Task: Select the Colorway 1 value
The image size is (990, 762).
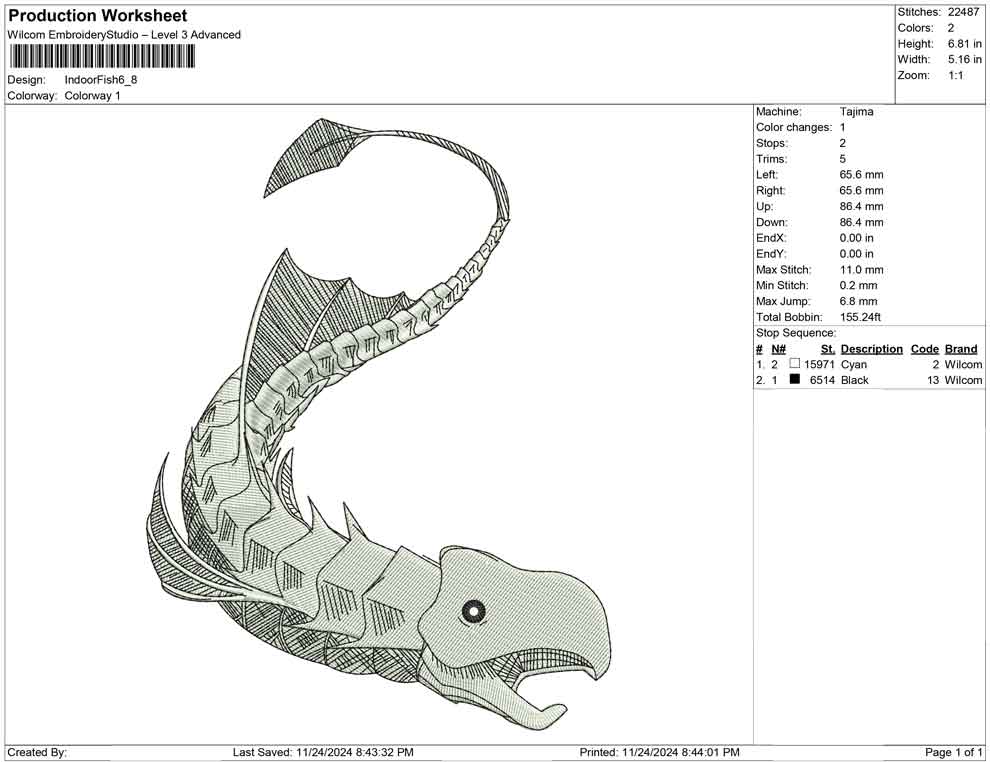Action: click(x=92, y=96)
